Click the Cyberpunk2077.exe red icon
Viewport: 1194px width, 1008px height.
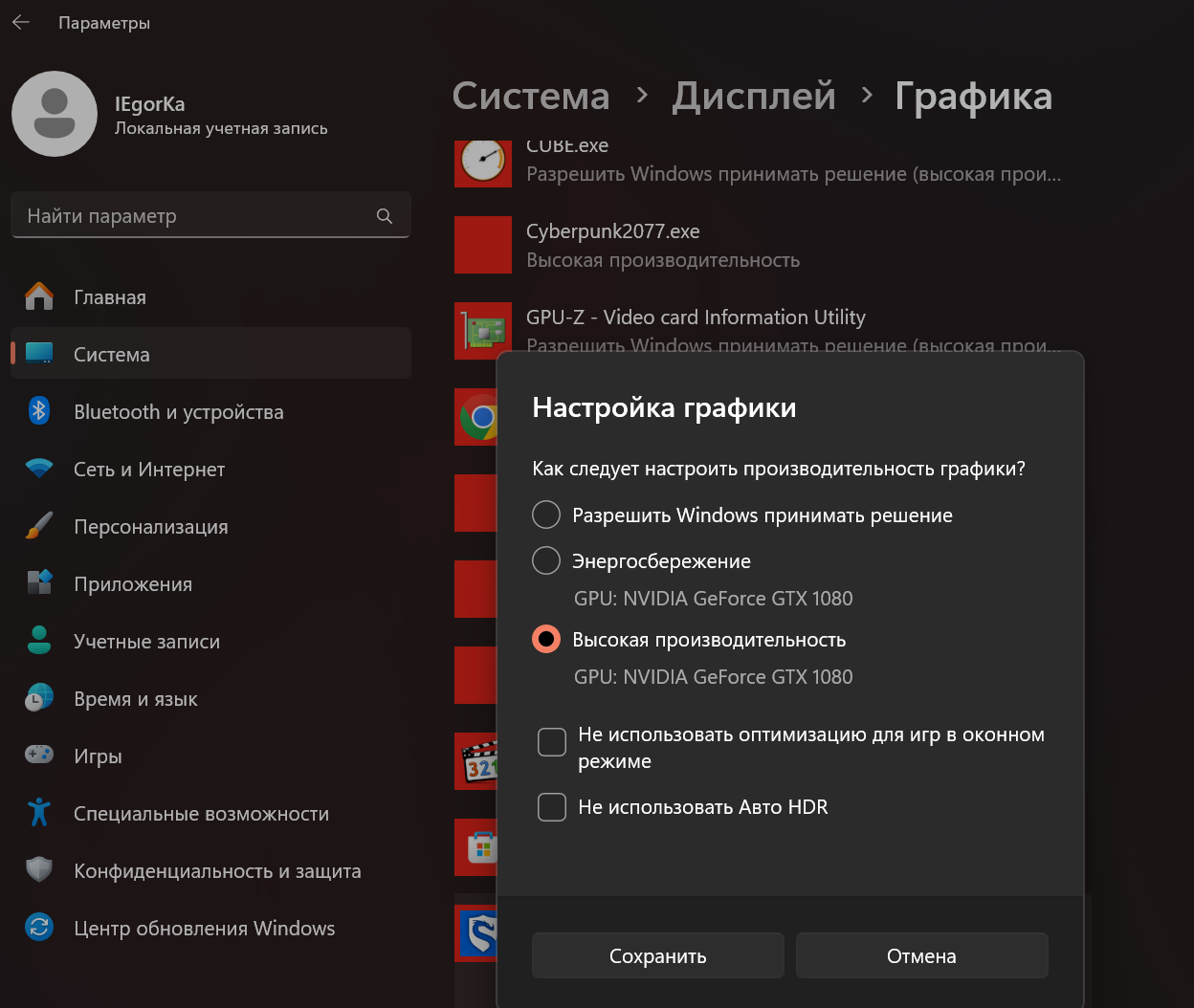(483, 245)
